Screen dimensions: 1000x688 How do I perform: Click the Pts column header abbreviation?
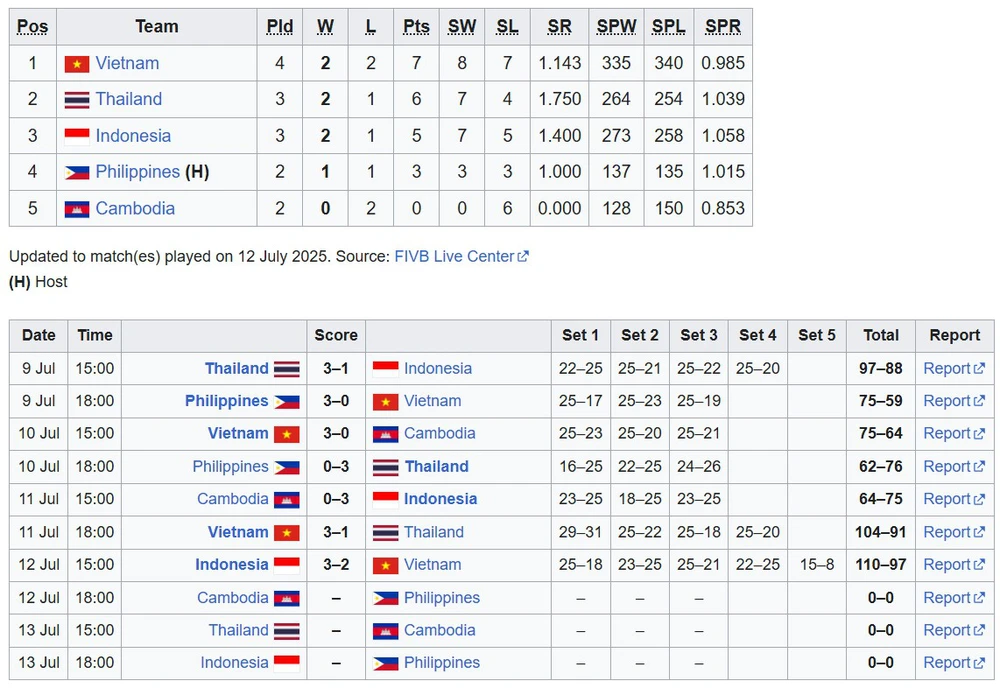(x=416, y=27)
